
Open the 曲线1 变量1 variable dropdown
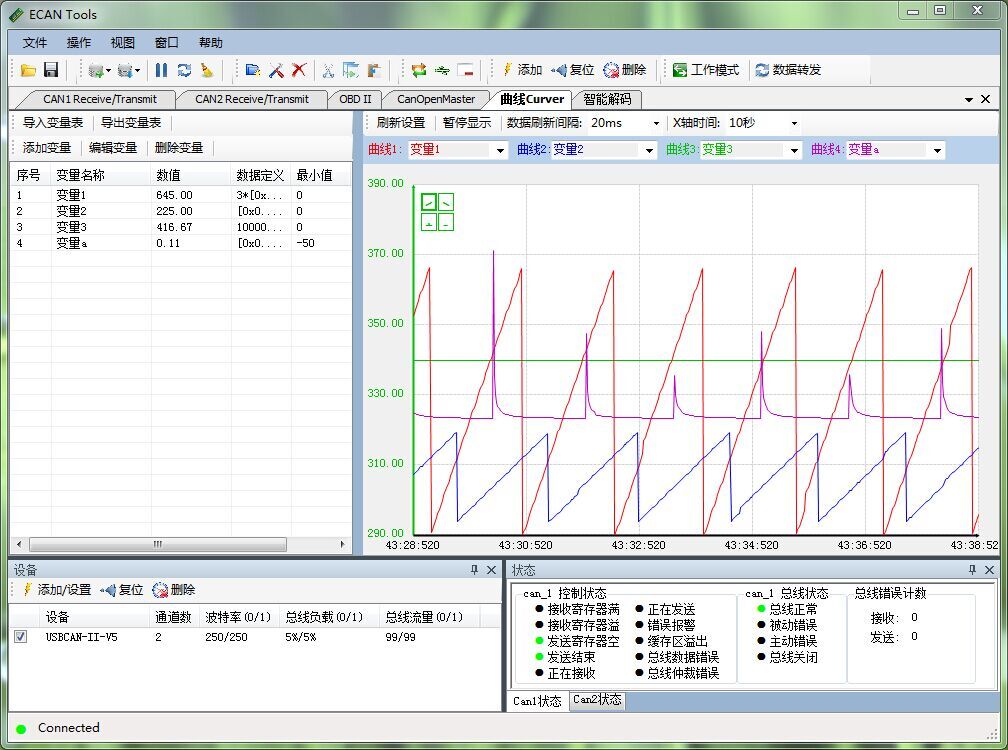coord(458,150)
